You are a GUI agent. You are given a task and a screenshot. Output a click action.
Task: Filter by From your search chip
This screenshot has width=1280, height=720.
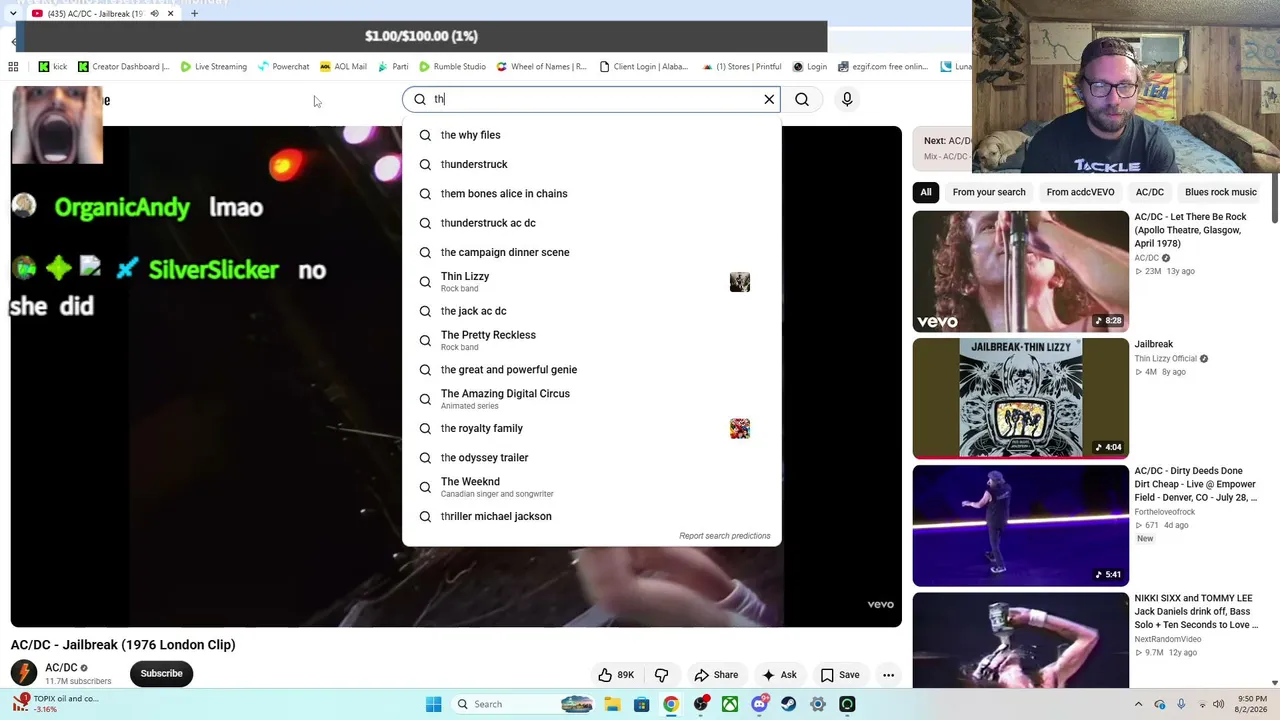989,192
